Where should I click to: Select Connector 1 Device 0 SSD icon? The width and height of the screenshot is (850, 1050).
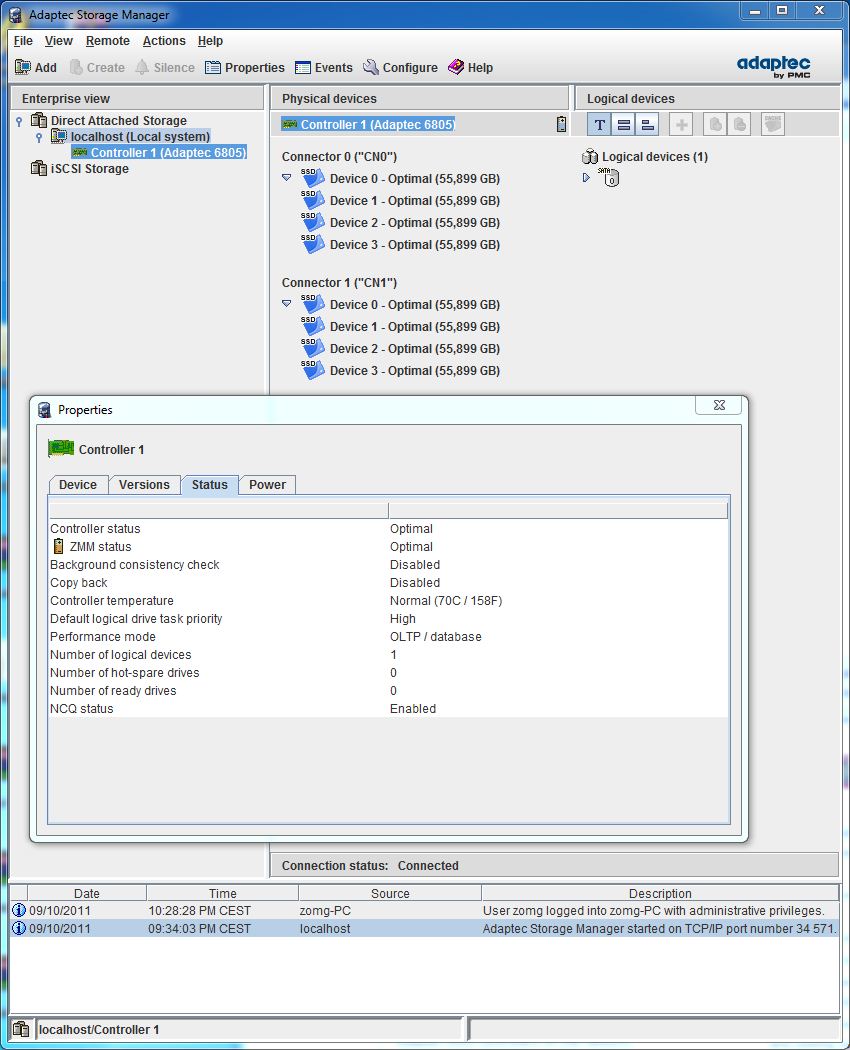(313, 305)
